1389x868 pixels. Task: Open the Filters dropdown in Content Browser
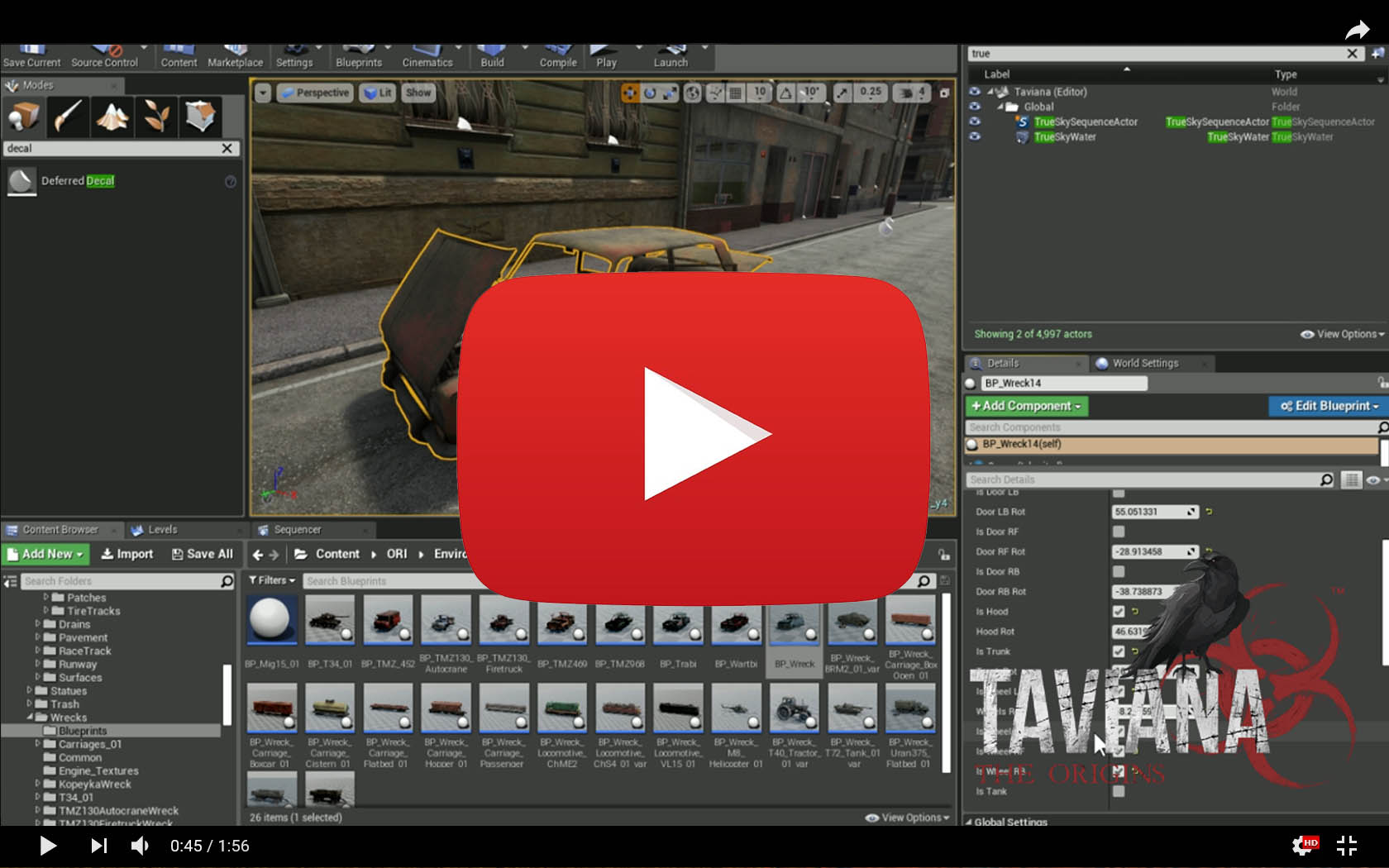[272, 580]
